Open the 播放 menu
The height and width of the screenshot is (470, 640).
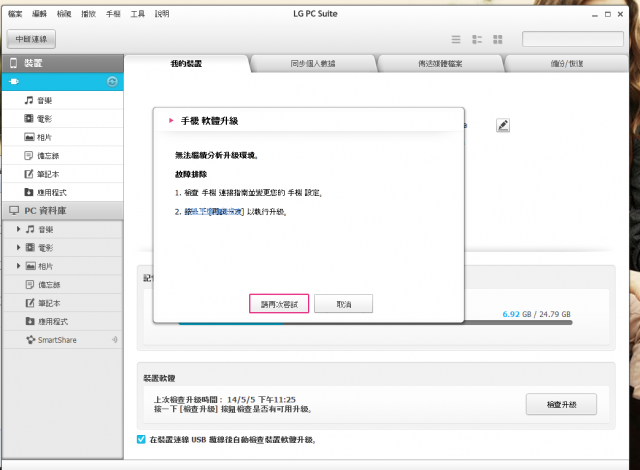coord(89,14)
